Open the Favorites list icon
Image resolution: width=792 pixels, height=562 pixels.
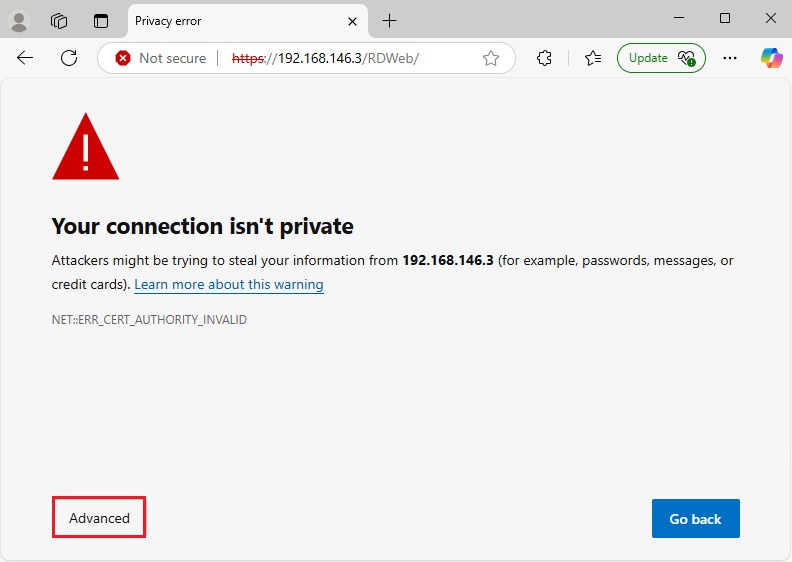pos(592,58)
